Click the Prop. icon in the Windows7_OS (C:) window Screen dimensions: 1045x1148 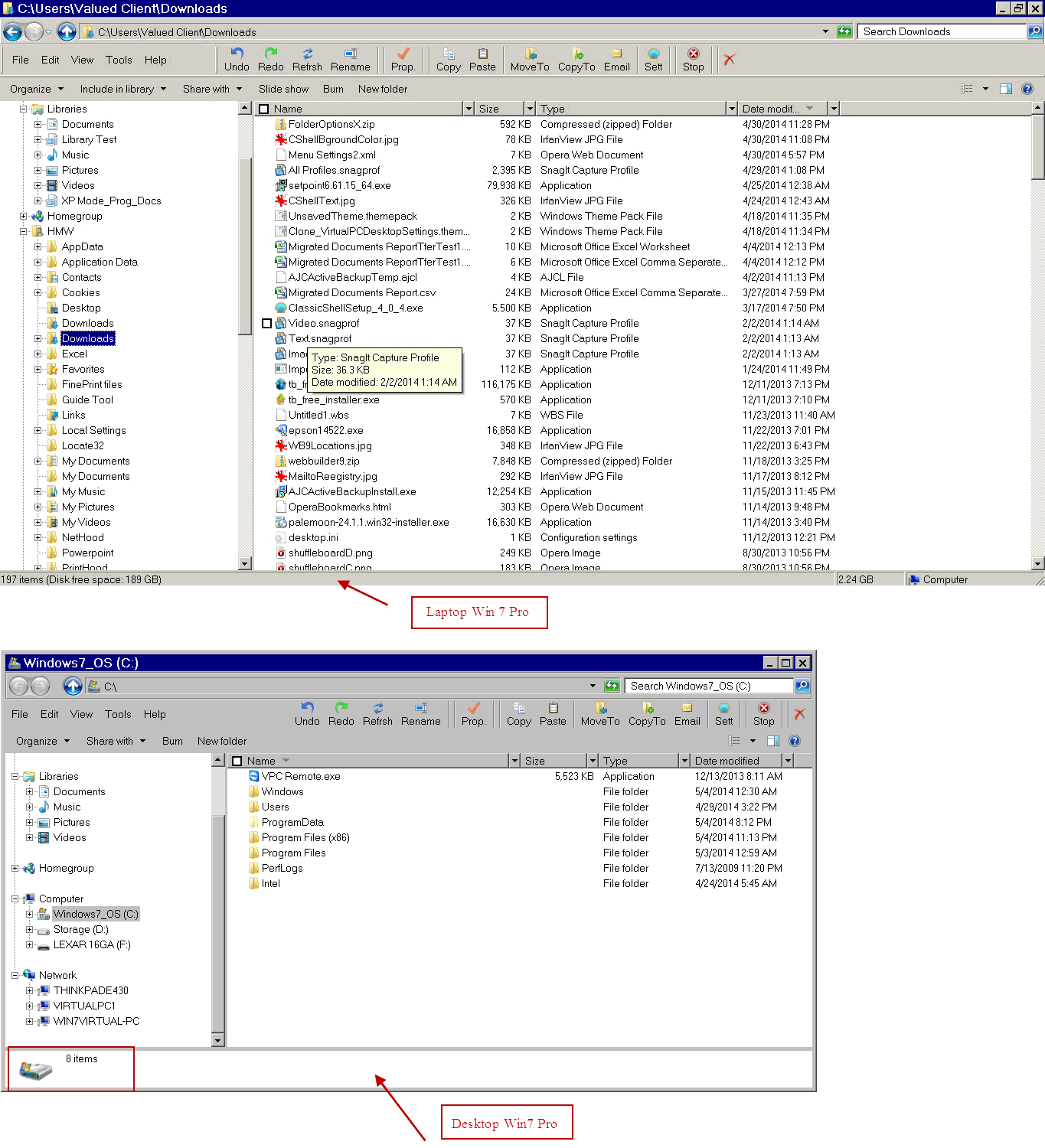pos(473,709)
